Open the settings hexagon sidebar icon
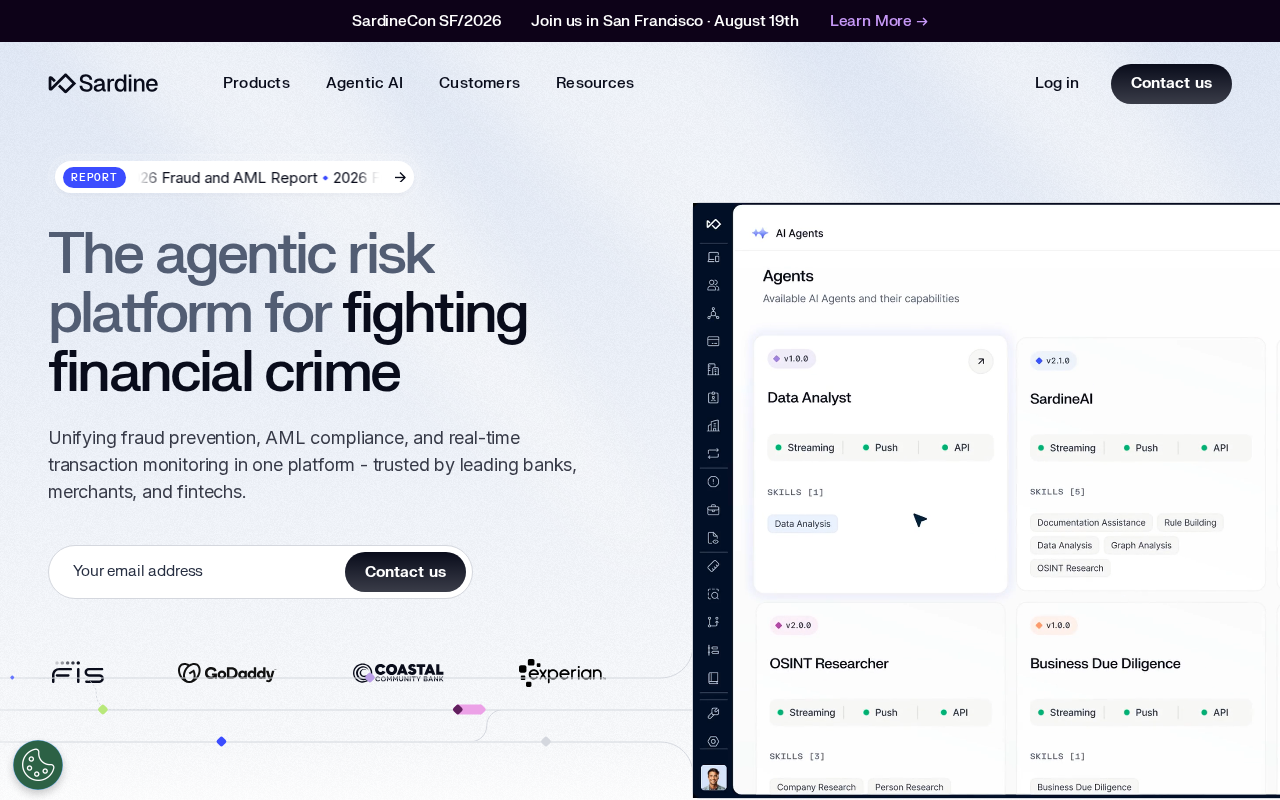The width and height of the screenshot is (1280, 800). (713, 741)
